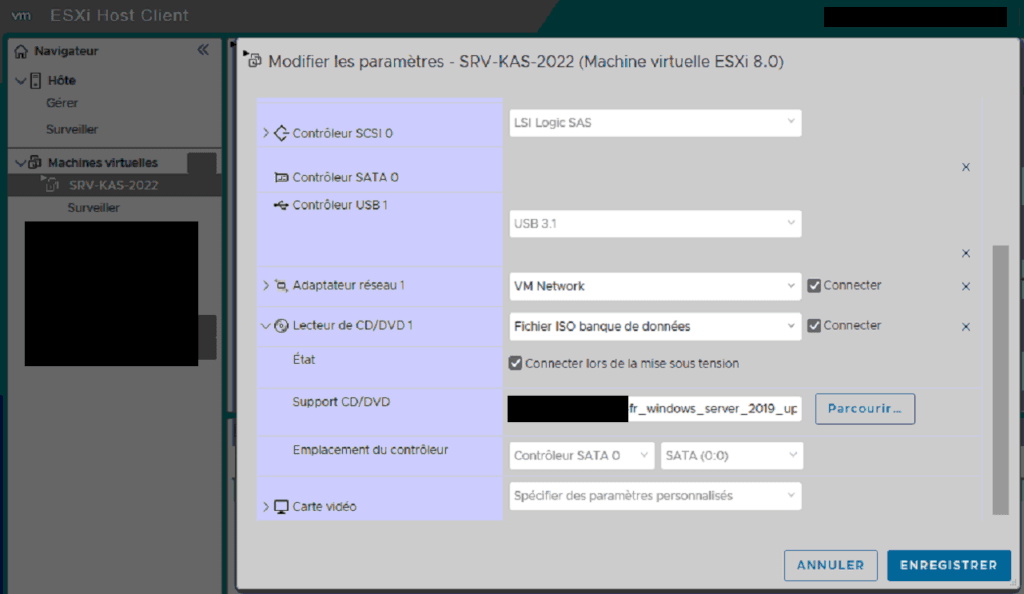Click the SATA controller 0 icon
Image resolution: width=1024 pixels, height=594 pixels.
281,177
